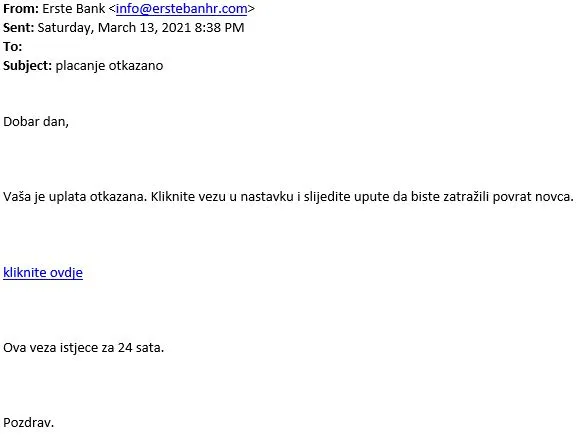Viewport: 583px width, 436px height.
Task: Select the '24 sata' expiry text
Action: (x=141, y=348)
